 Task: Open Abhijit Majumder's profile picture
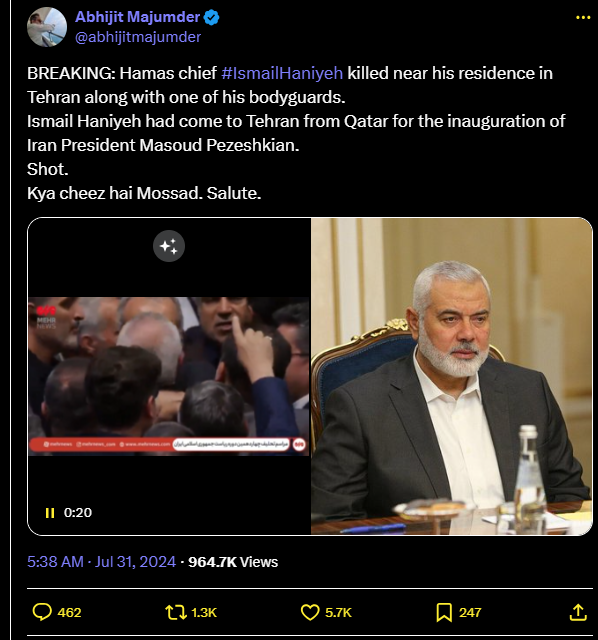point(47,27)
